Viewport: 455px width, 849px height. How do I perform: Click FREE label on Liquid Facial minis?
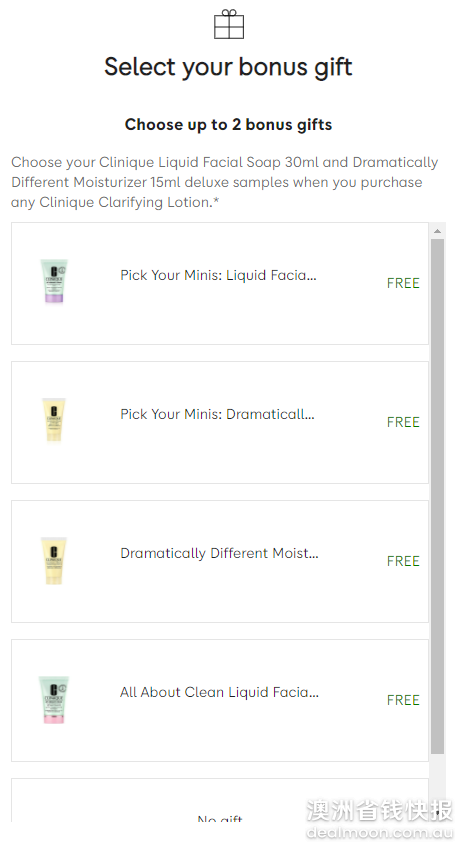404,283
